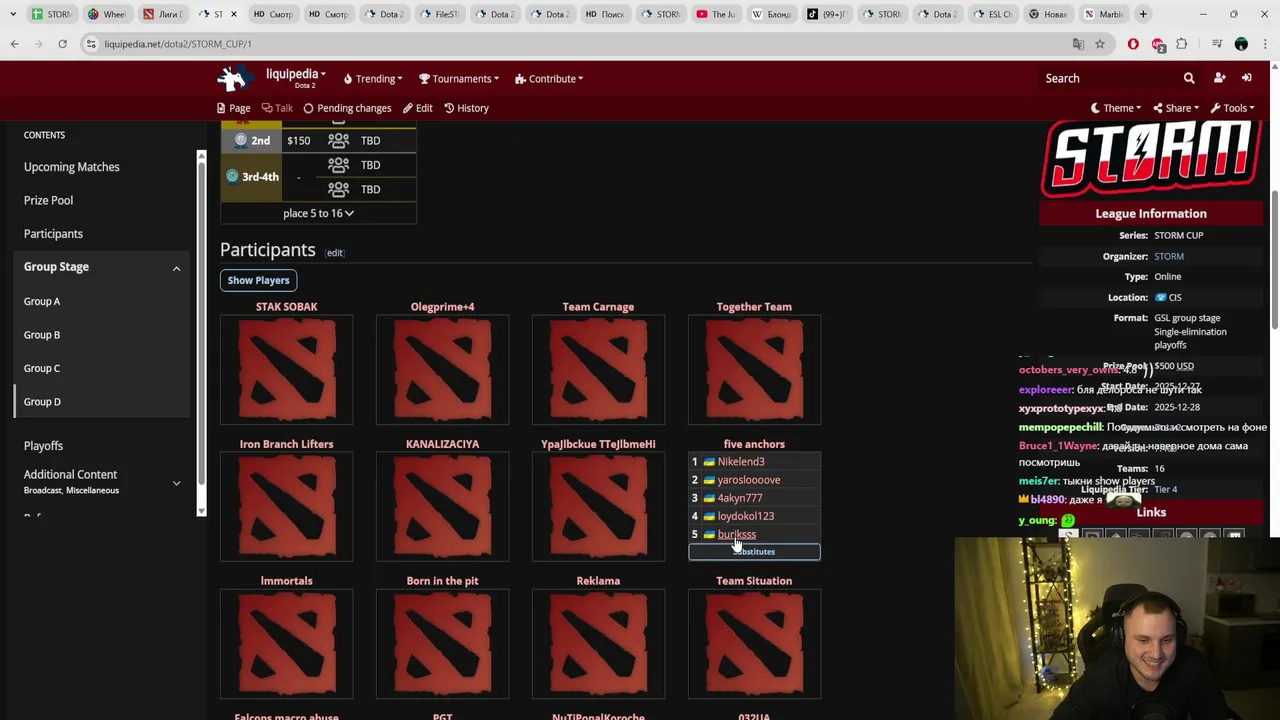This screenshot has height=720, width=1280.
Task: Expand place 5 to 16 rows
Action: pyautogui.click(x=318, y=213)
